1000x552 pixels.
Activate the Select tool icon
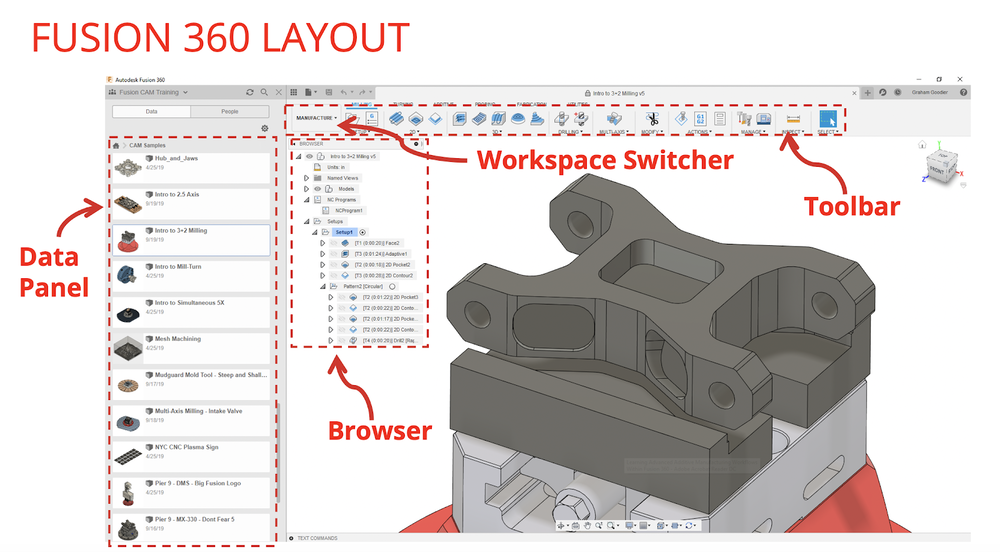pyautogui.click(x=827, y=119)
